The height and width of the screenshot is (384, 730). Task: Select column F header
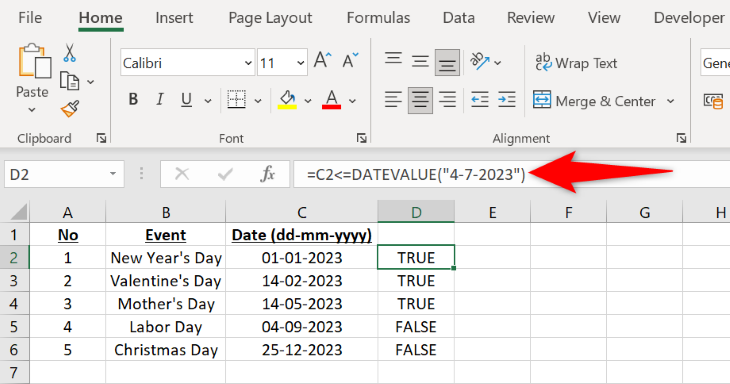pos(568,212)
